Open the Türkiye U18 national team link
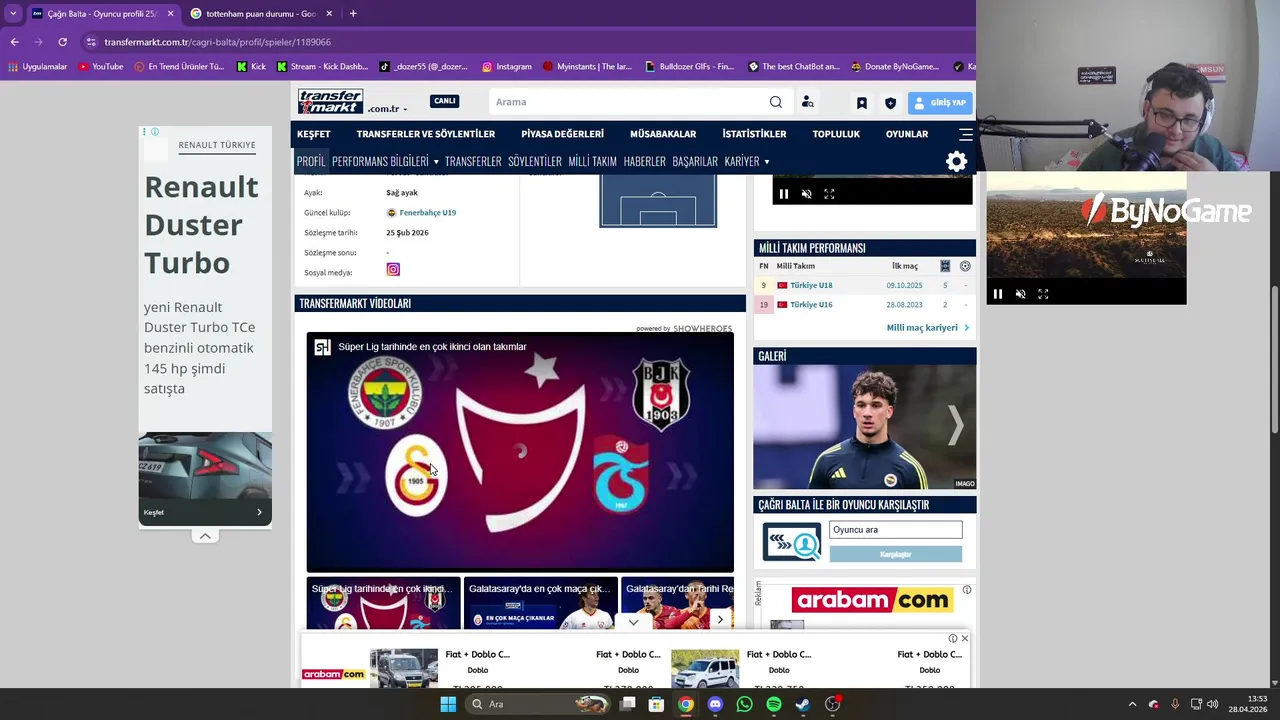The height and width of the screenshot is (720, 1280). click(811, 286)
